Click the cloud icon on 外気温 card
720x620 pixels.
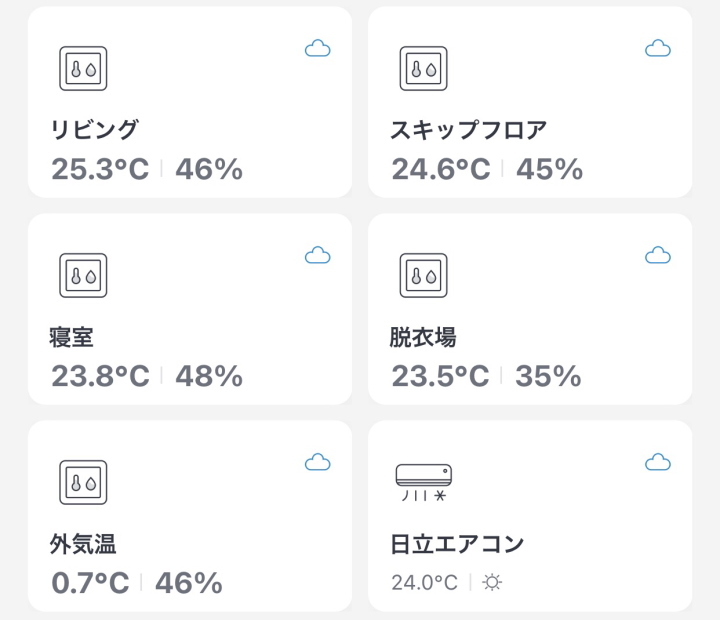click(318, 462)
